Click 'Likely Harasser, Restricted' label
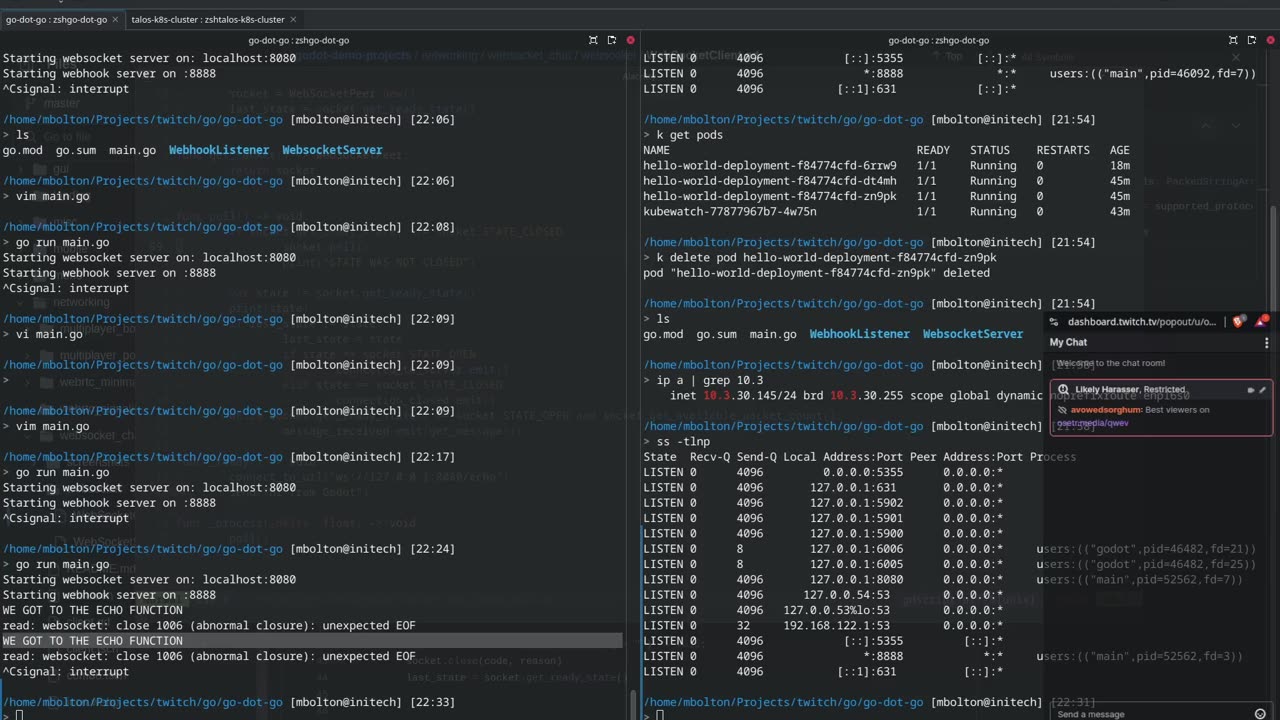The width and height of the screenshot is (1280, 720). point(1130,389)
